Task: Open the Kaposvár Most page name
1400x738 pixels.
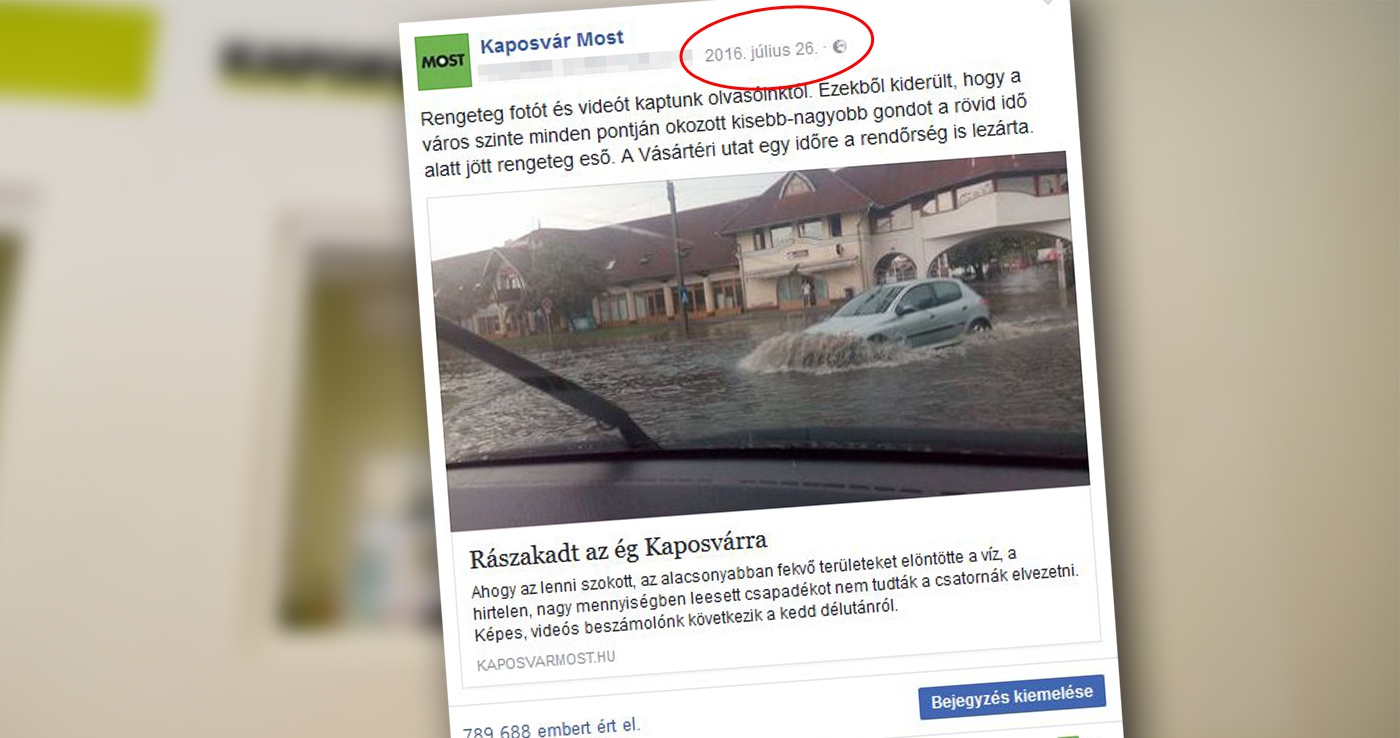Action: tap(551, 42)
